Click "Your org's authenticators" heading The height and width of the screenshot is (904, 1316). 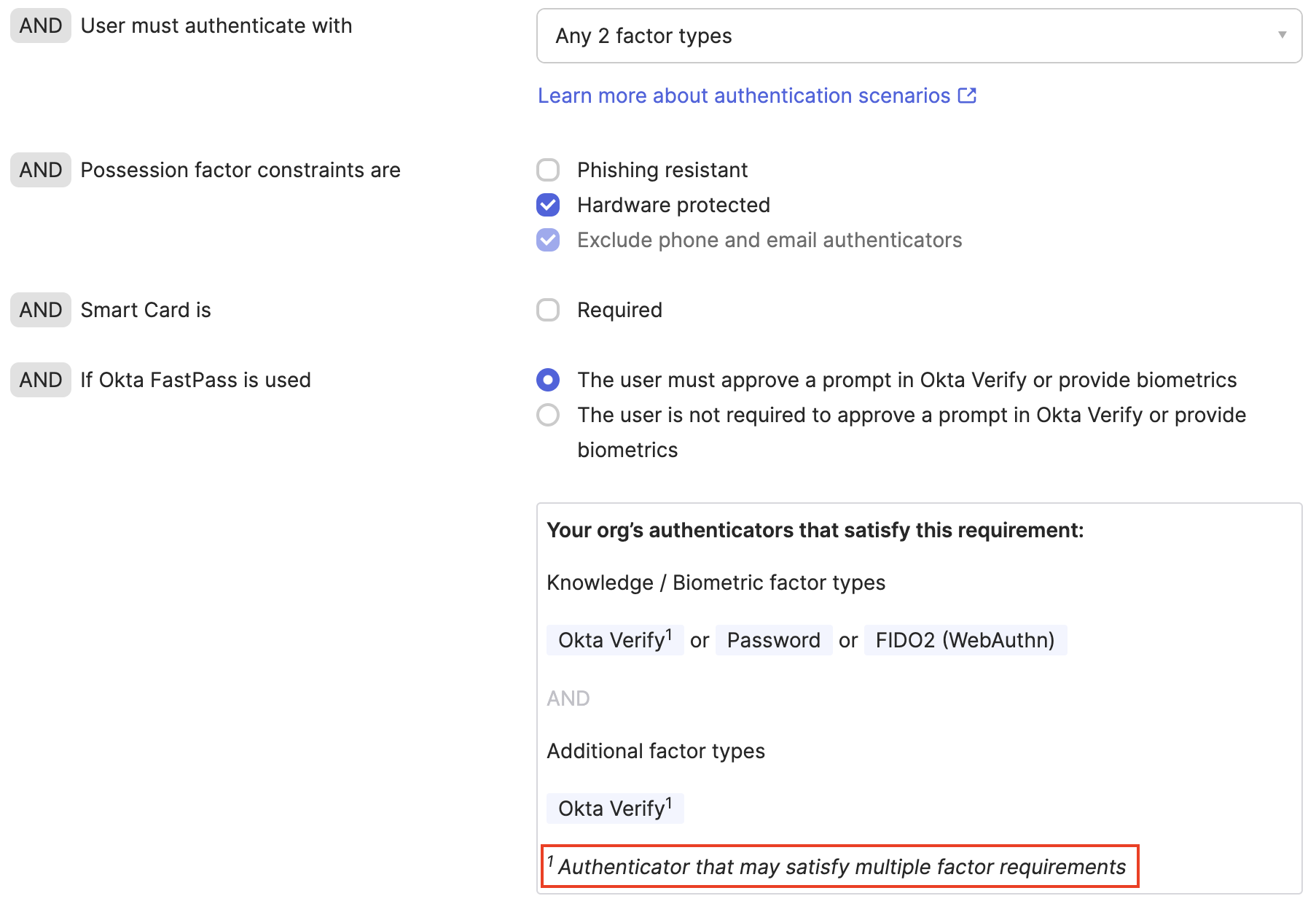point(815,530)
